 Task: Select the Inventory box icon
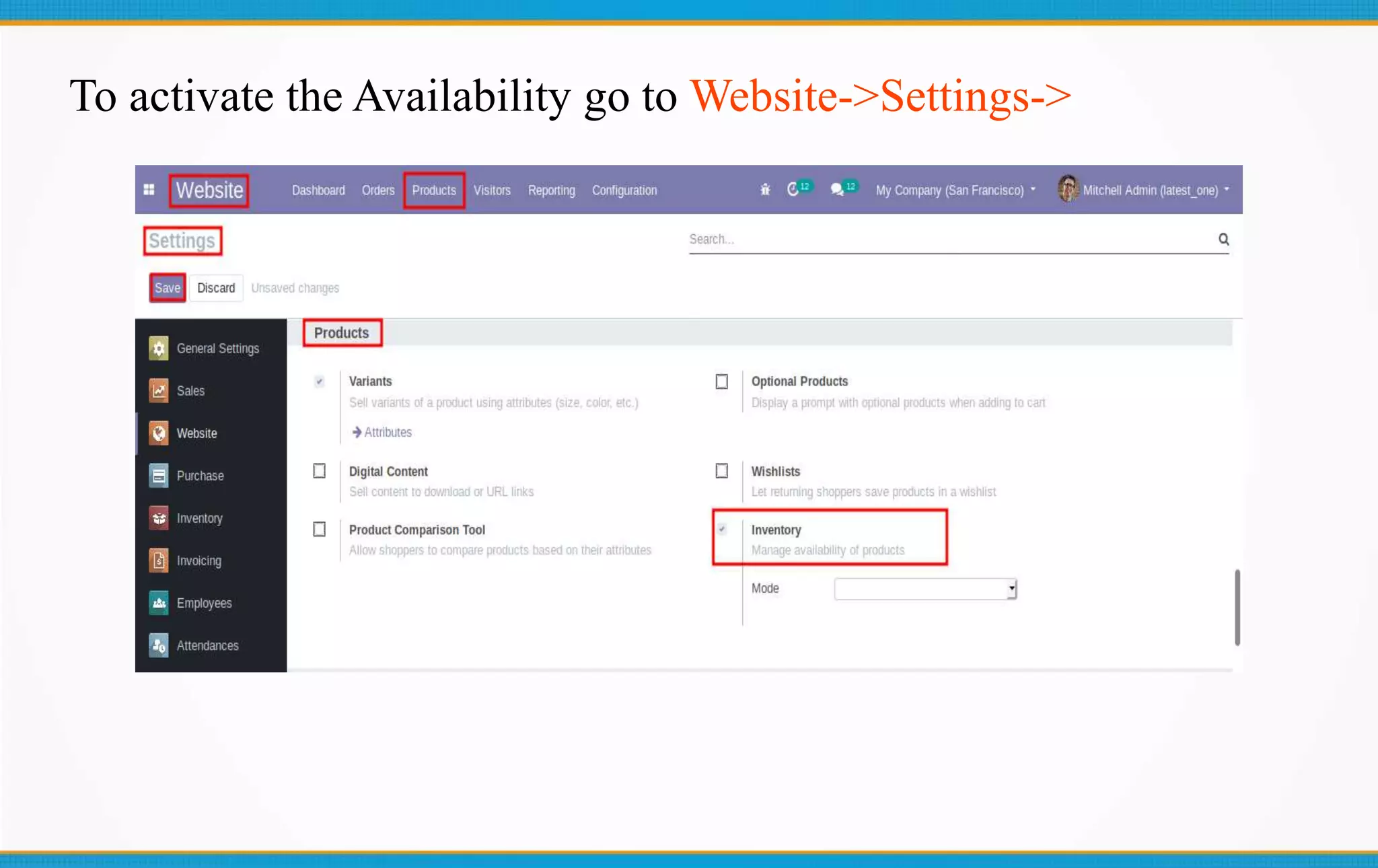pos(159,518)
